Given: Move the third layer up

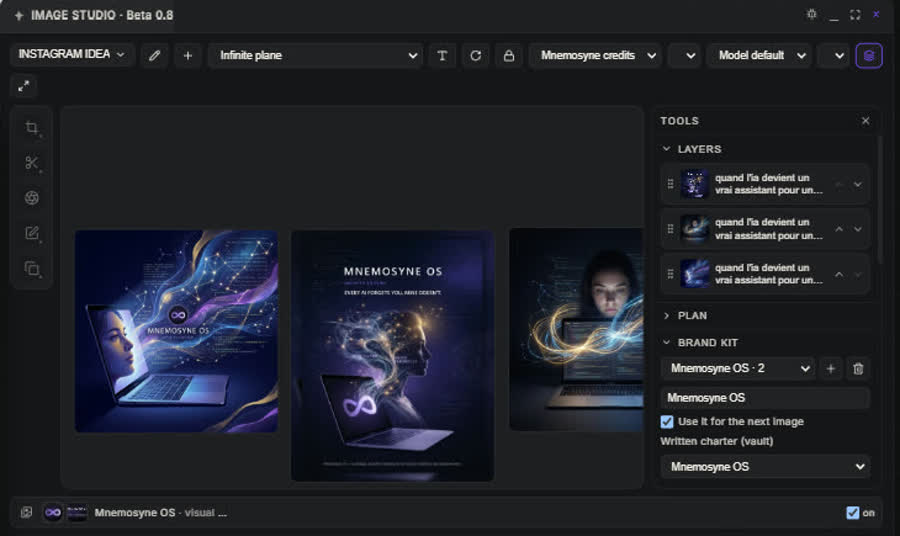Looking at the screenshot, I should click(839, 274).
